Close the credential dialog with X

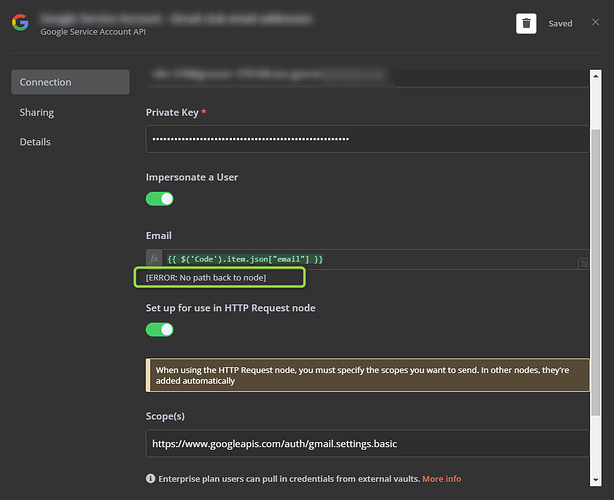pyautogui.click(x=595, y=22)
